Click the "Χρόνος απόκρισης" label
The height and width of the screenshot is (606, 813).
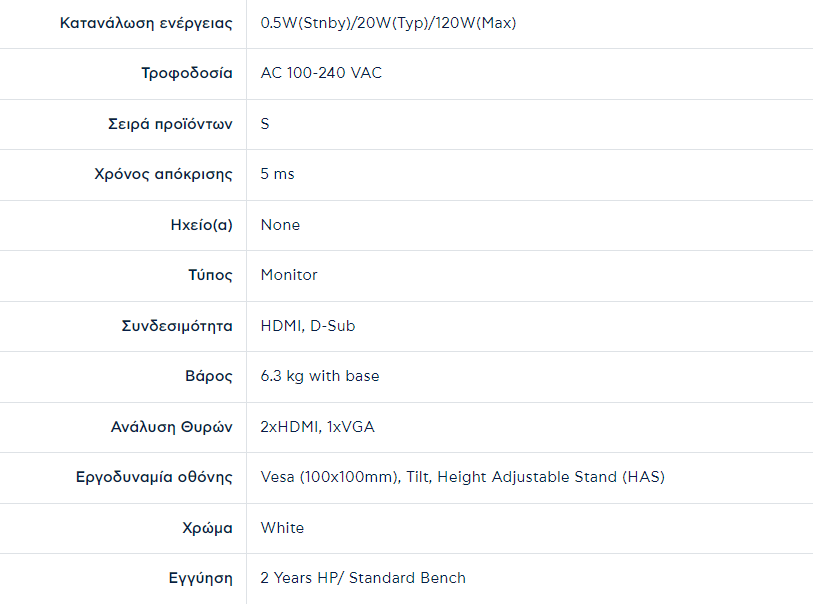click(x=163, y=174)
